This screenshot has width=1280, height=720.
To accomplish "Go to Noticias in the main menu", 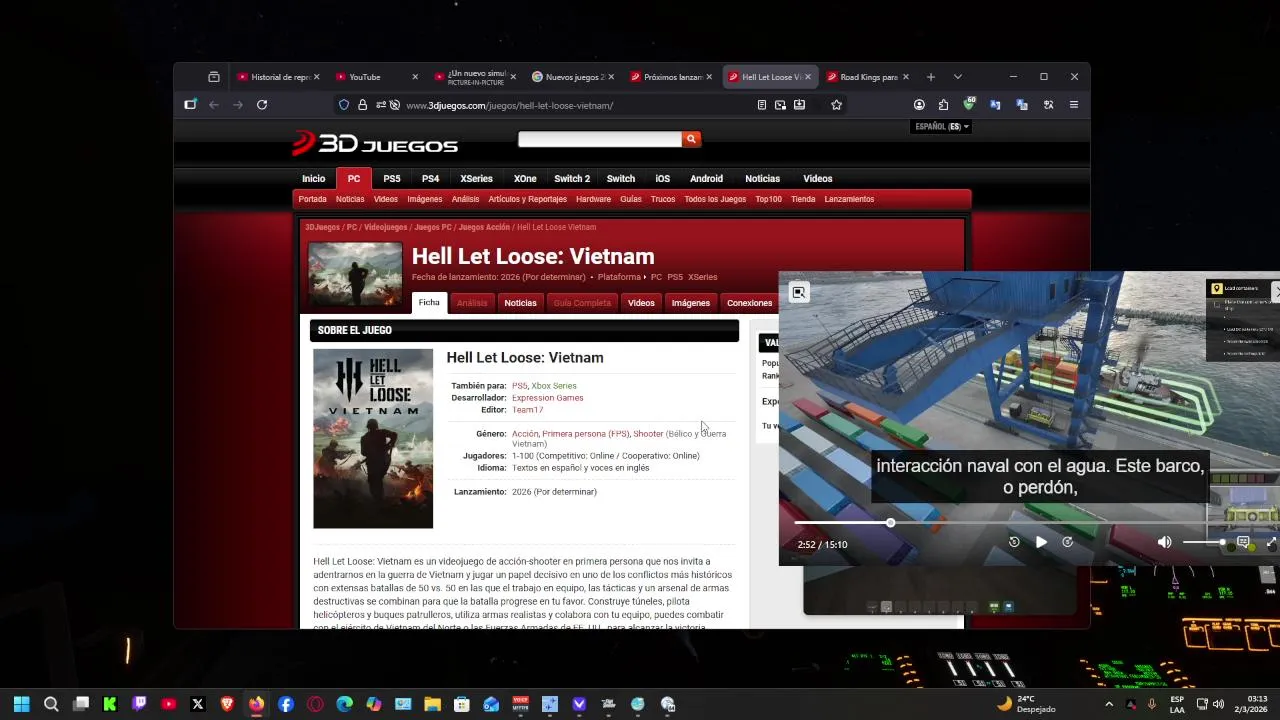I will [762, 178].
